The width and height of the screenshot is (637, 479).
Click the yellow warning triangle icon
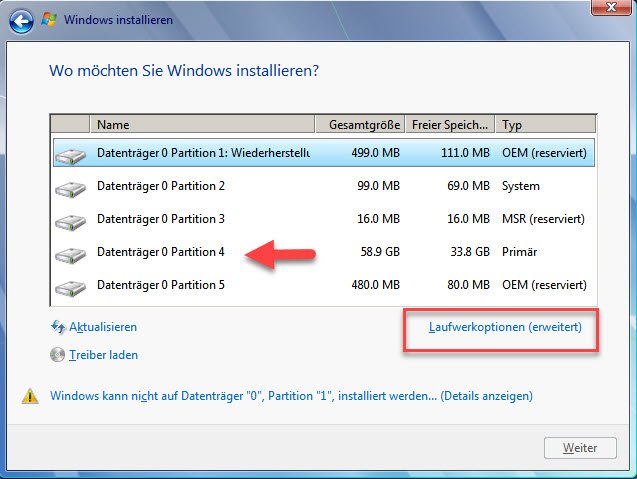point(30,396)
